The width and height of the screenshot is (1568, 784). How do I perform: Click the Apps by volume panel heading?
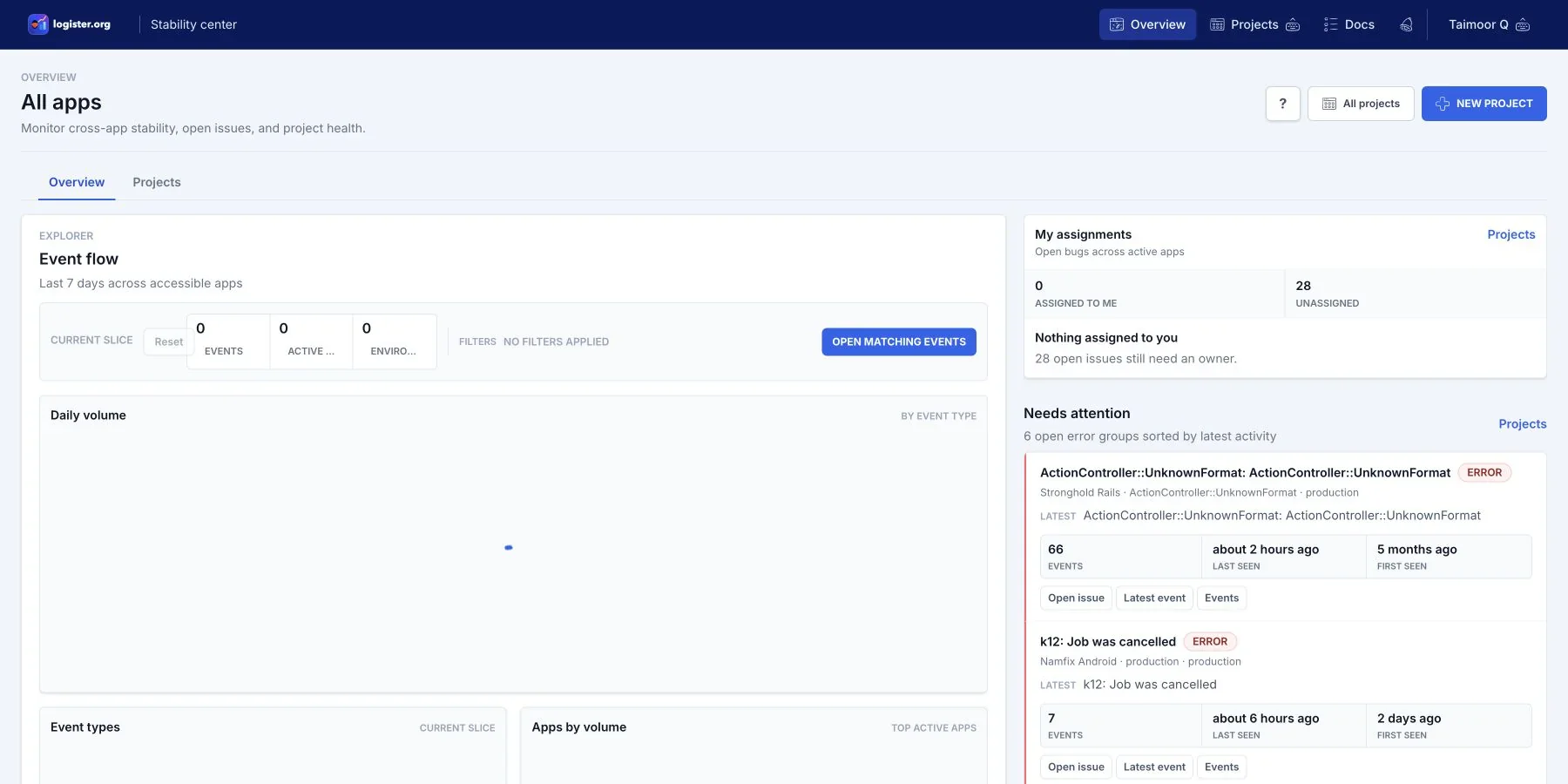click(x=579, y=727)
